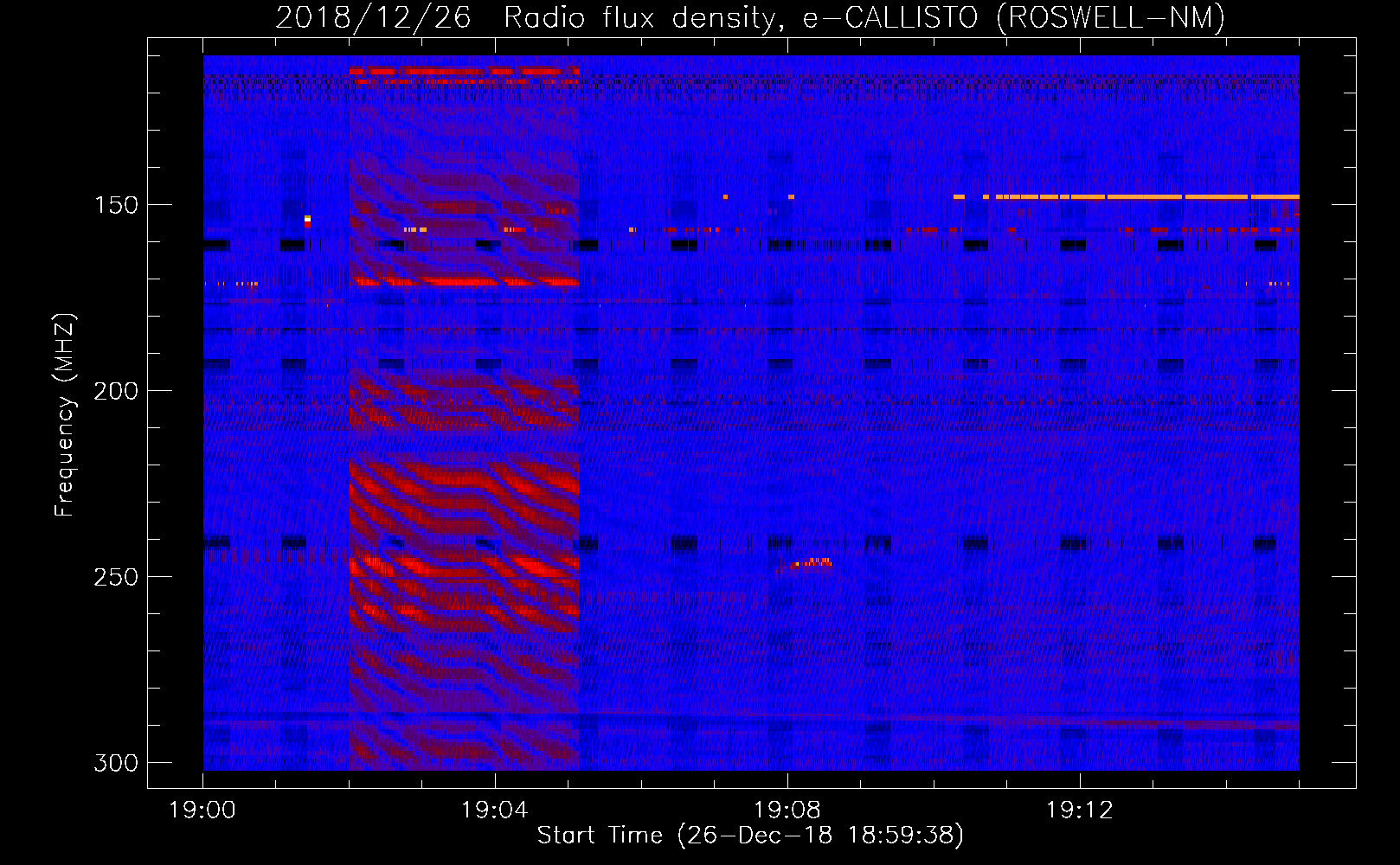Screen dimensions: 1400x865
Task: Click the 19:08 time tick label
Action: click(787, 811)
